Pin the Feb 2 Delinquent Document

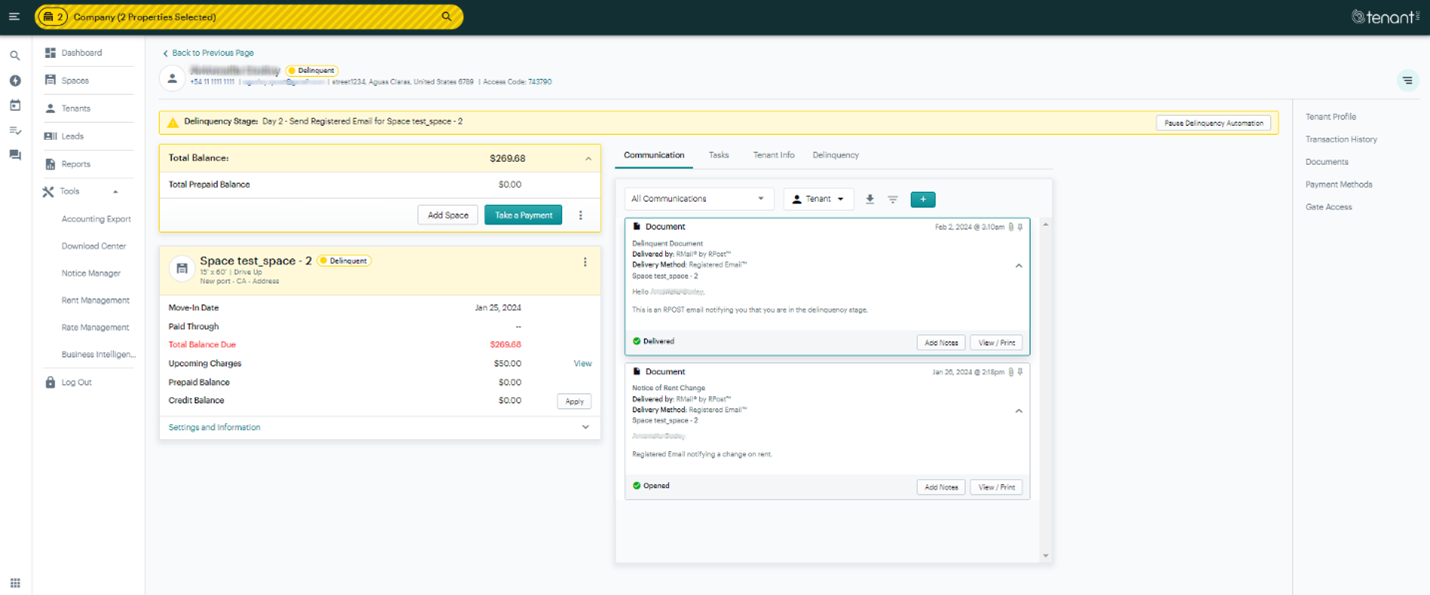1020,227
